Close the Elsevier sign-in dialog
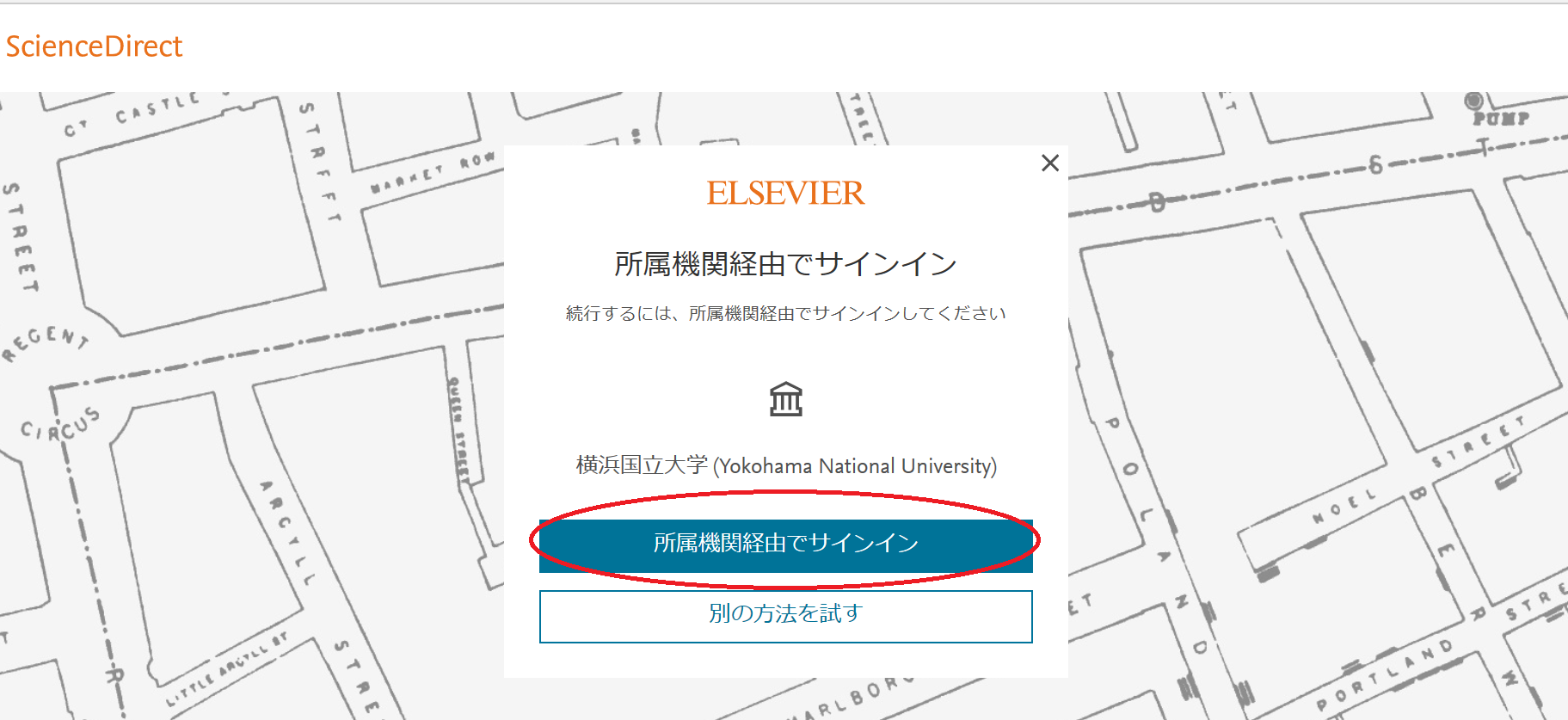1568x720 pixels. point(1049,163)
